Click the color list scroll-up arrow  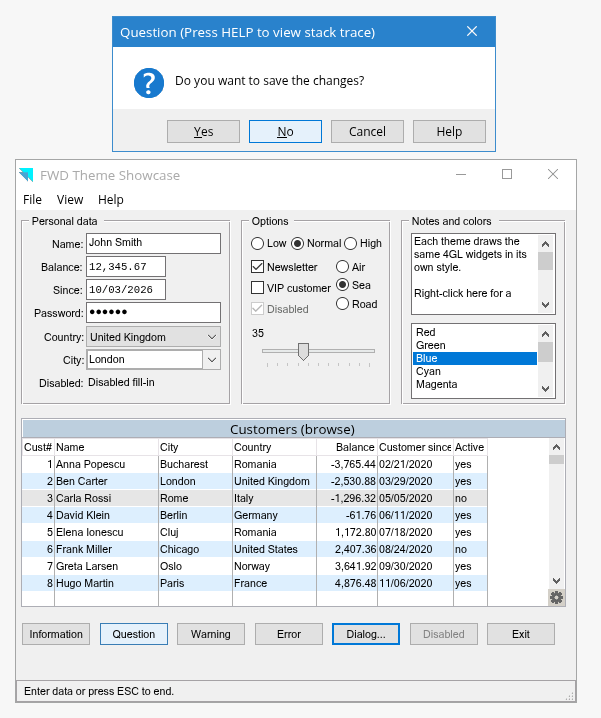[545, 334]
